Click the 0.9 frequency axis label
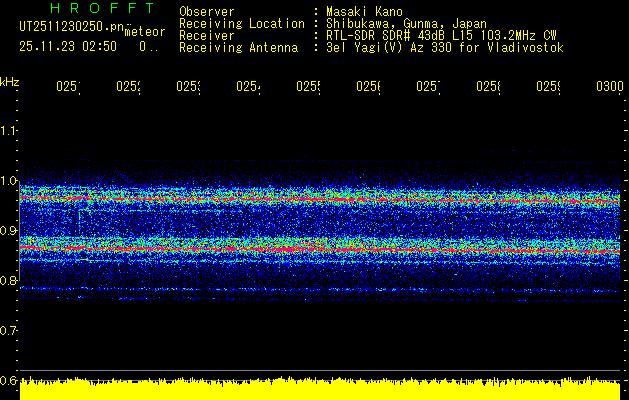 tap(9, 231)
